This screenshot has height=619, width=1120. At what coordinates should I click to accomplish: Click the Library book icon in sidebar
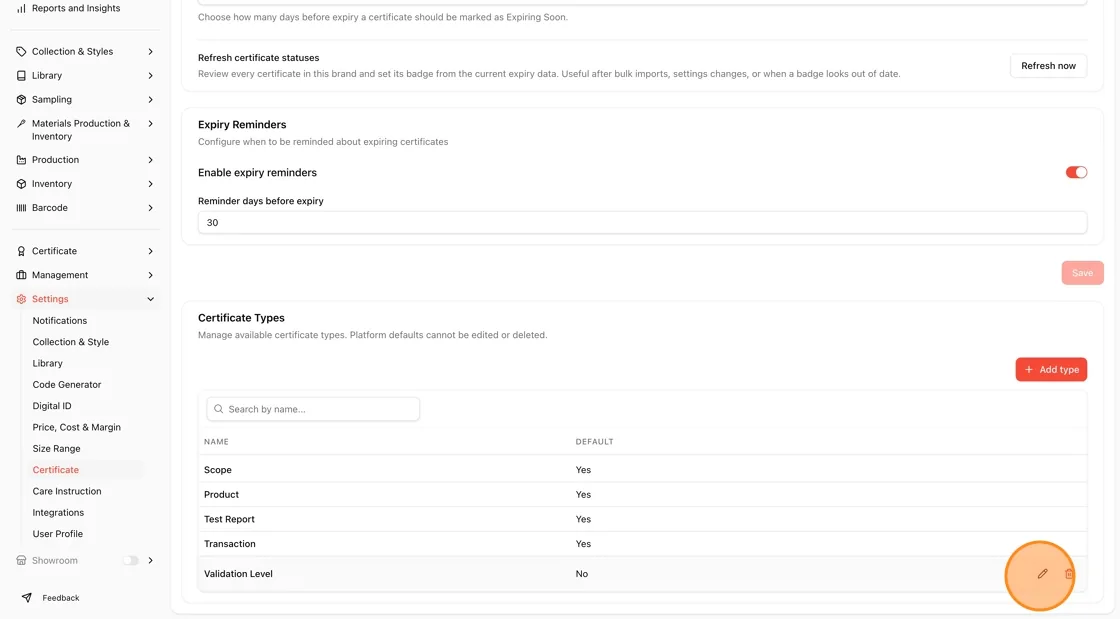coord(21,76)
